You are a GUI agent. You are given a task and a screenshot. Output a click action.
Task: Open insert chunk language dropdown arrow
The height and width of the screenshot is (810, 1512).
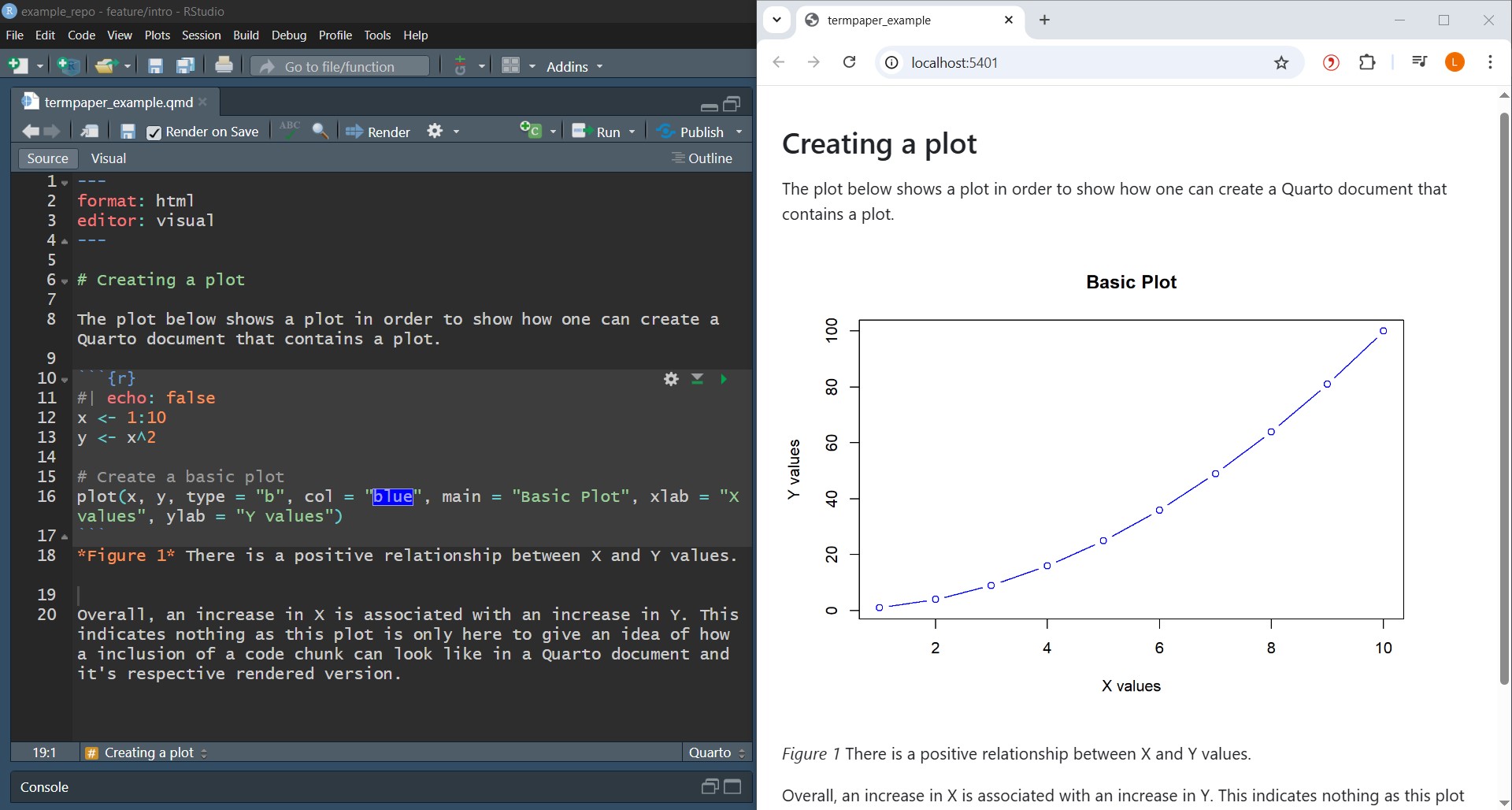click(x=553, y=132)
